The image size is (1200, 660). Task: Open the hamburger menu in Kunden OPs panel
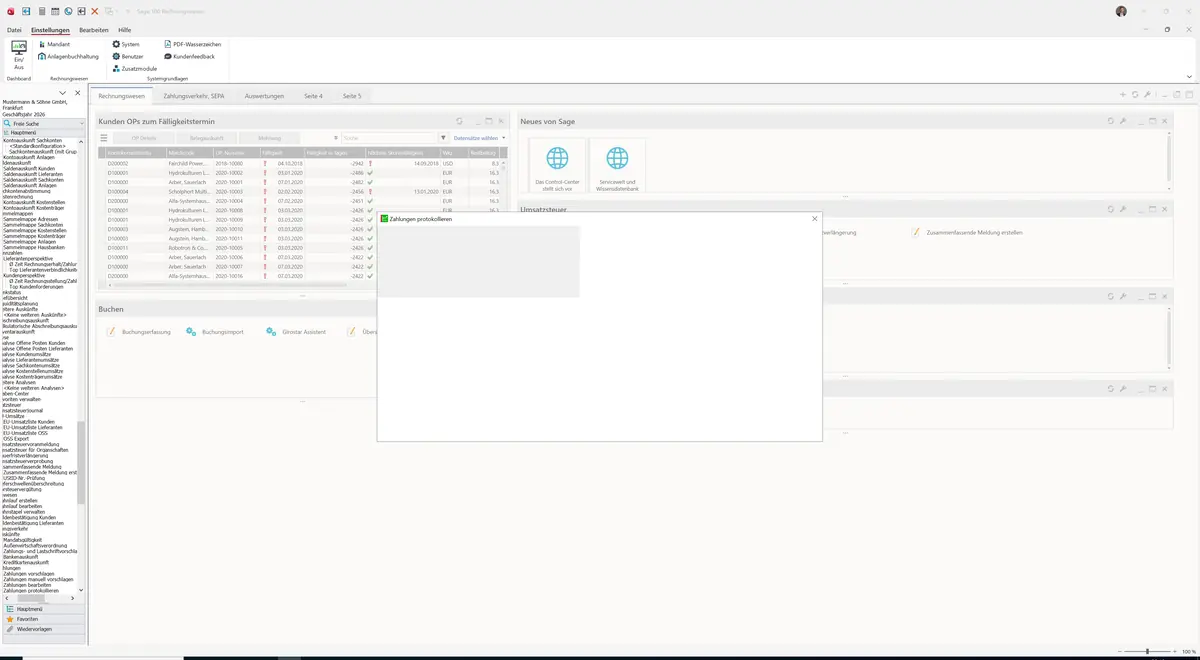coord(104,138)
